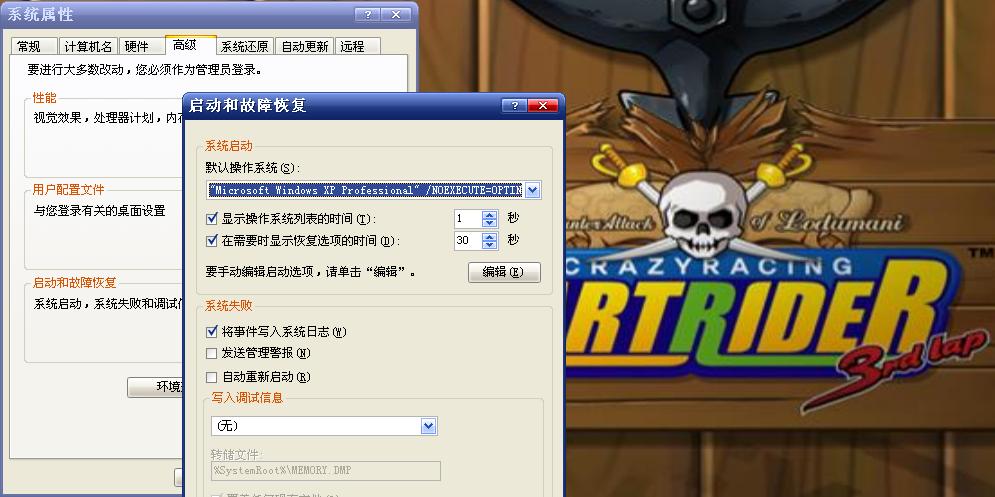This screenshot has width=995, height=497.
Task: Click the recovery options time field showing 30
Action: pyautogui.click(x=468, y=241)
